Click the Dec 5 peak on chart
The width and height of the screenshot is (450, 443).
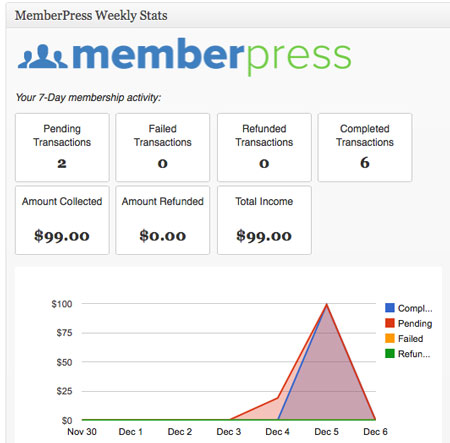pos(327,304)
